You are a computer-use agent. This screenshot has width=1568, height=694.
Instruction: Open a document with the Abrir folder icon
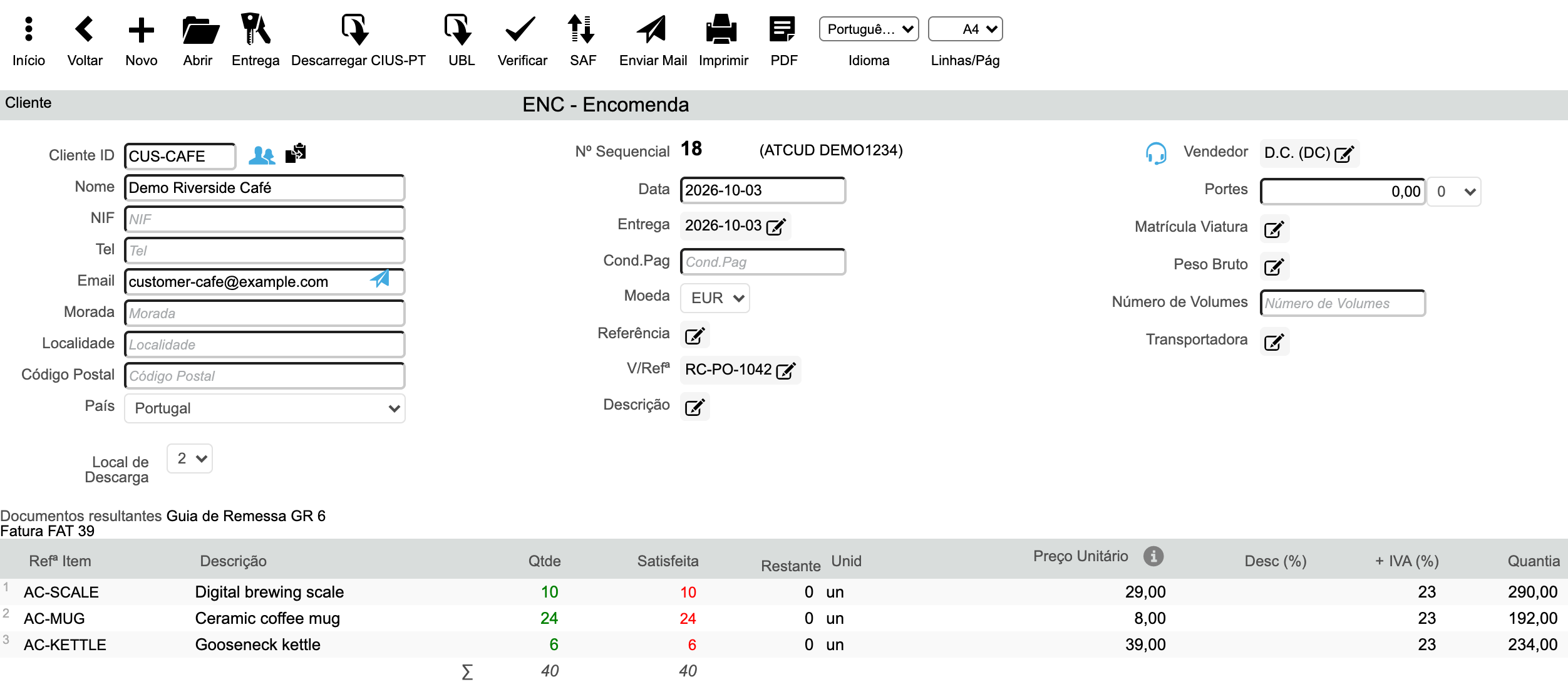click(x=200, y=29)
